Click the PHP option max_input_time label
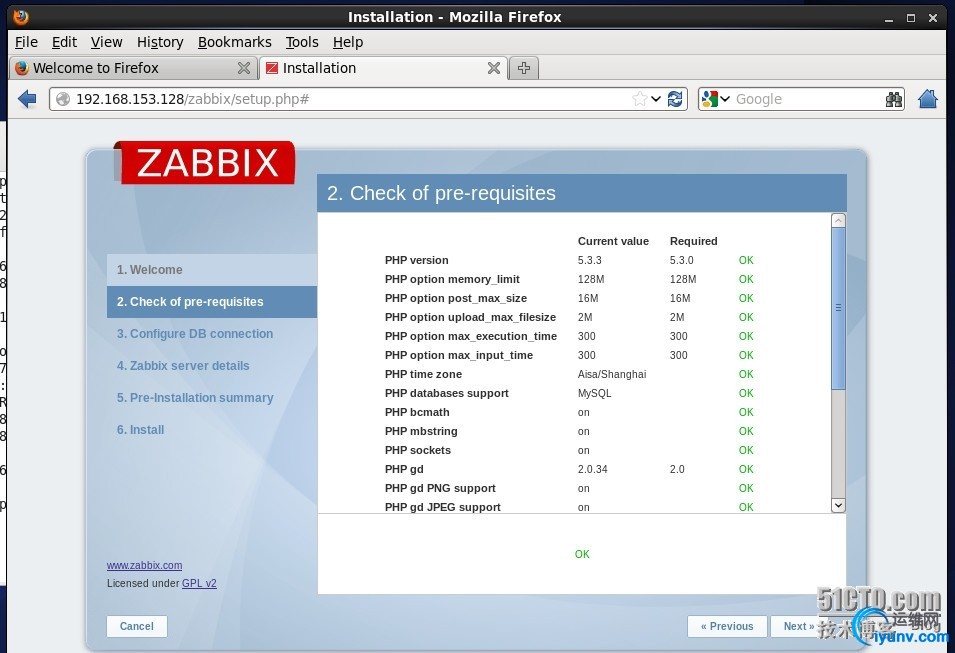955x653 pixels. point(459,355)
